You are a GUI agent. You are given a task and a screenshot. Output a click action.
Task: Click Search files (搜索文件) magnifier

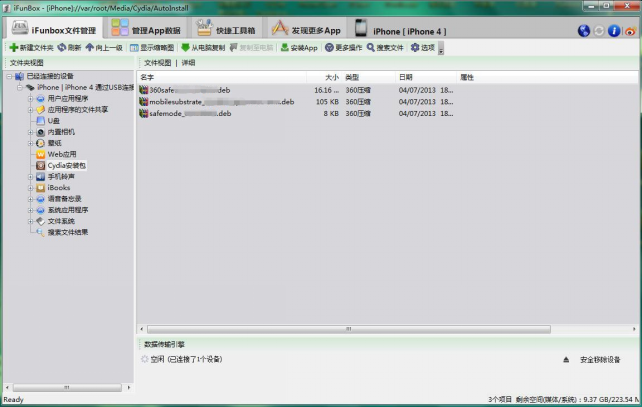click(371, 47)
